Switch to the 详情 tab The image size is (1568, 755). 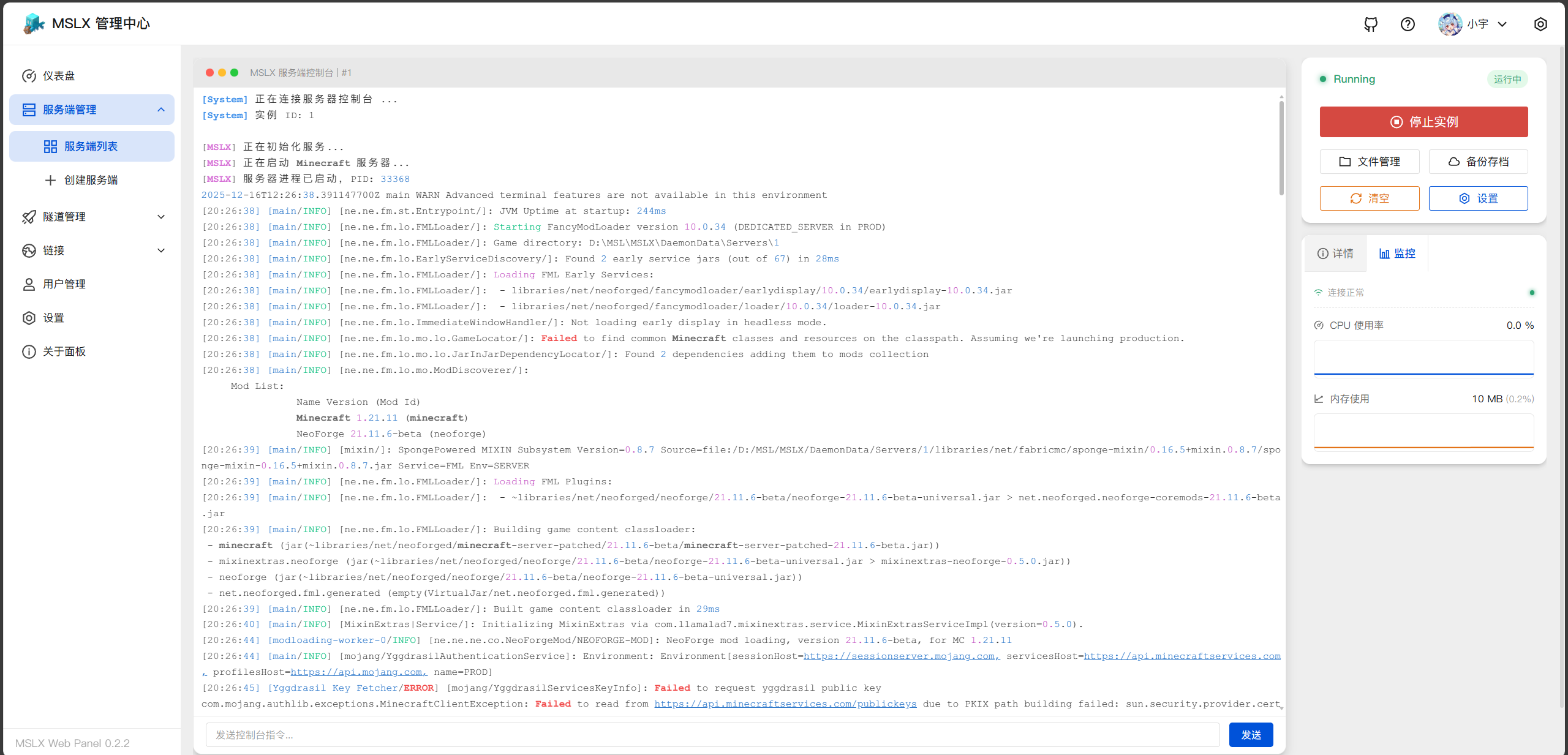[1335, 254]
